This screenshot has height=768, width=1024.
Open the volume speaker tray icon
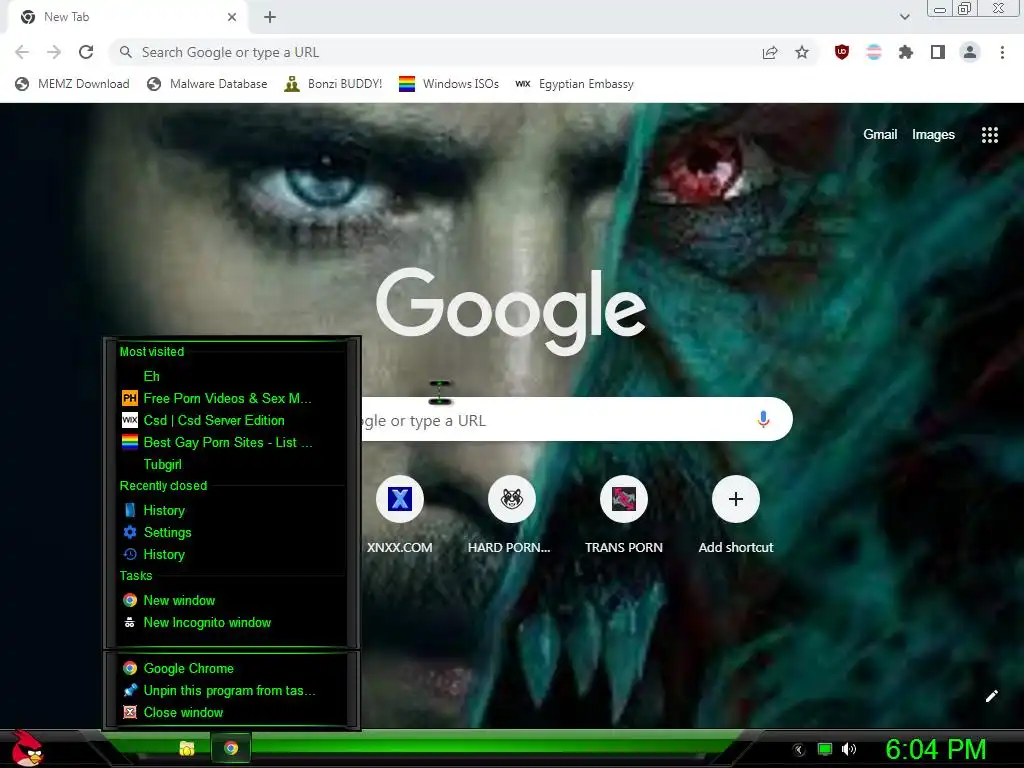click(x=849, y=749)
